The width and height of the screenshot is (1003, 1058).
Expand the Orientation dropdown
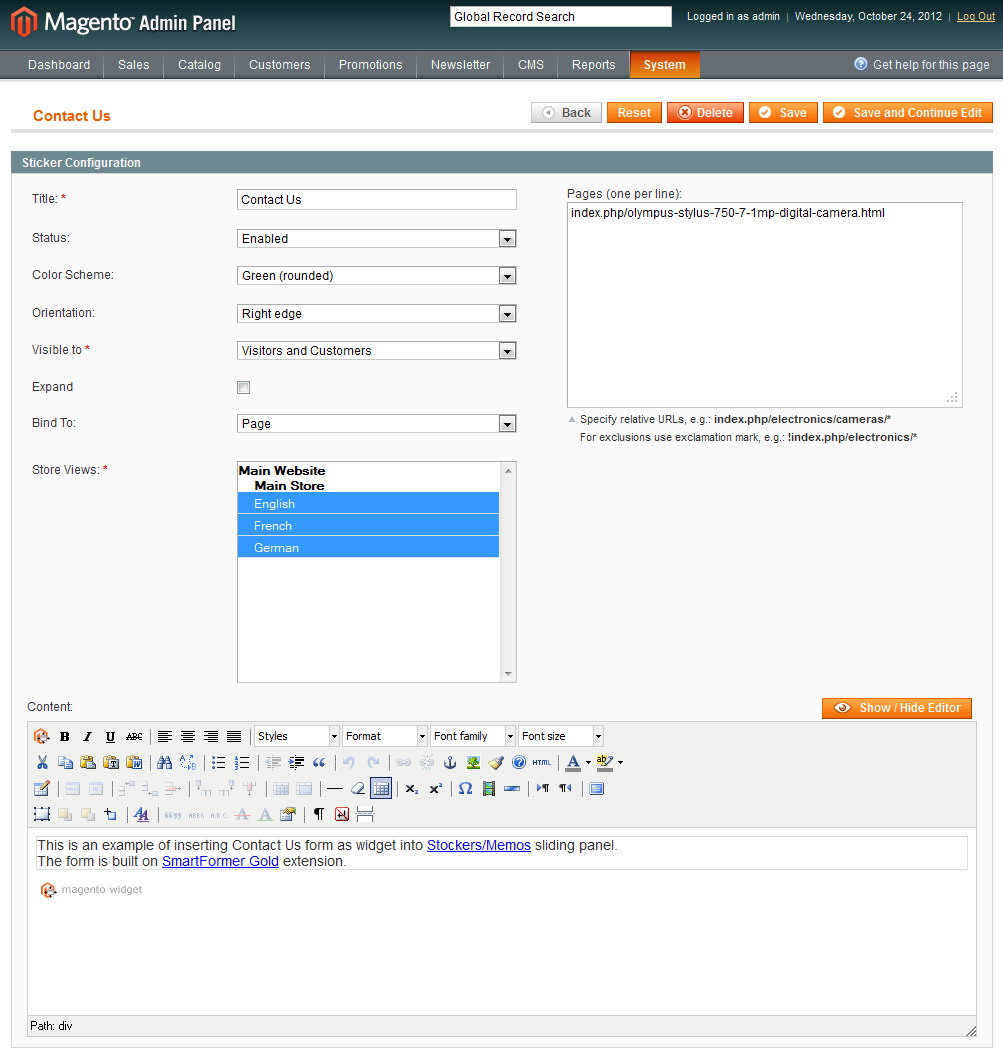coord(507,312)
